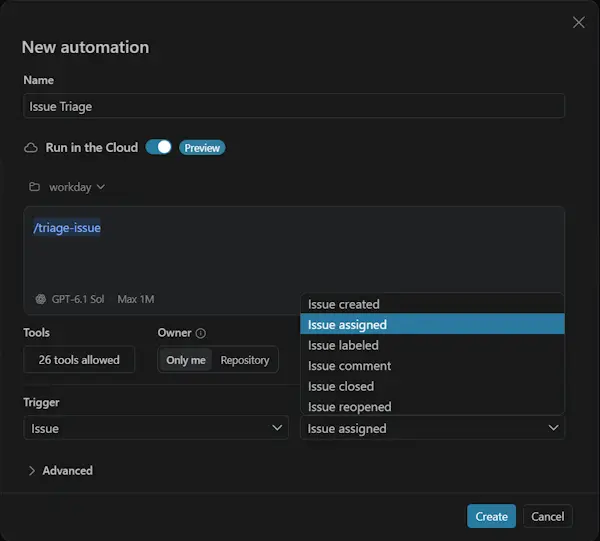Open the Issue trigger type dropdown
This screenshot has width=600, height=541.
tap(156, 428)
